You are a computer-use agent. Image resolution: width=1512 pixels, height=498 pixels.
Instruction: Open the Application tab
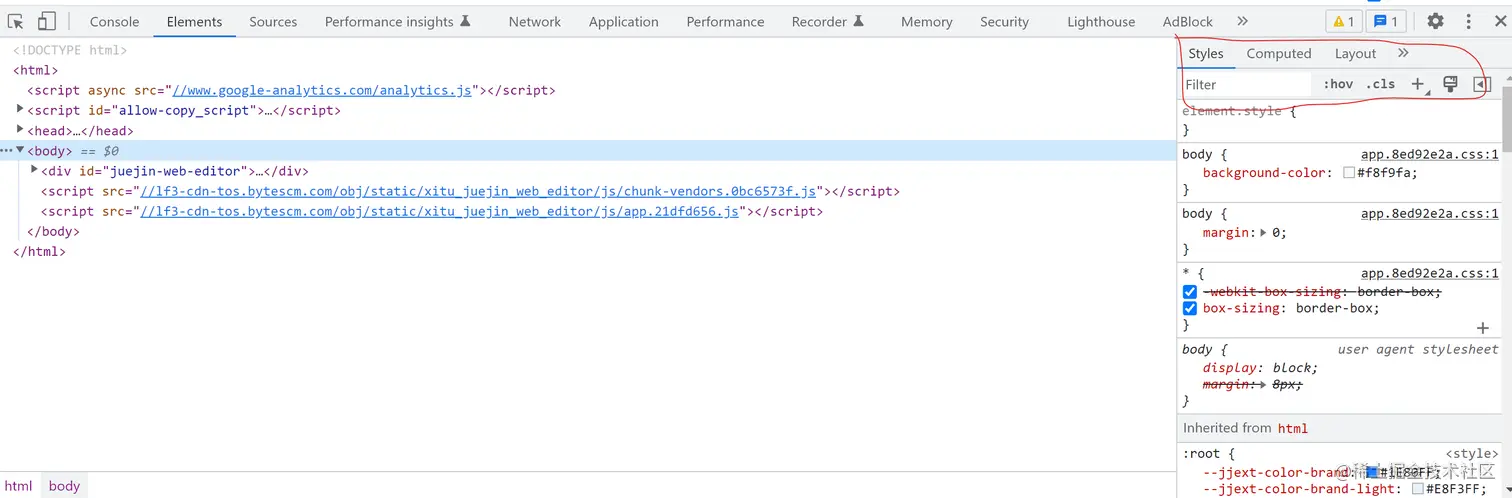pyautogui.click(x=624, y=21)
